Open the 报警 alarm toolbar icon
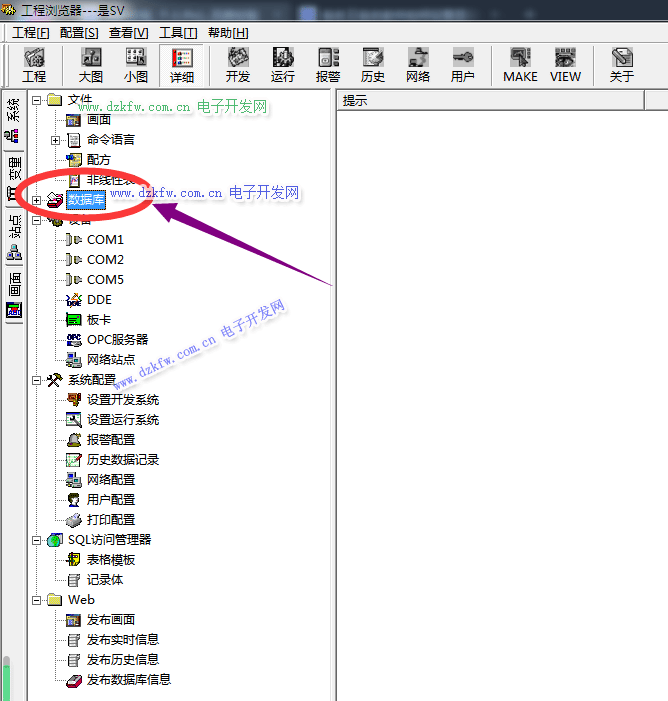This screenshot has height=701, width=668. pyautogui.click(x=328, y=65)
